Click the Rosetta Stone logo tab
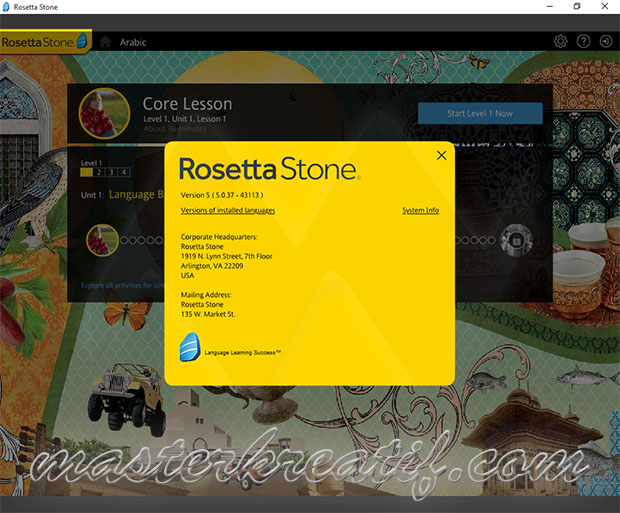The height and width of the screenshot is (513, 620). [45, 42]
